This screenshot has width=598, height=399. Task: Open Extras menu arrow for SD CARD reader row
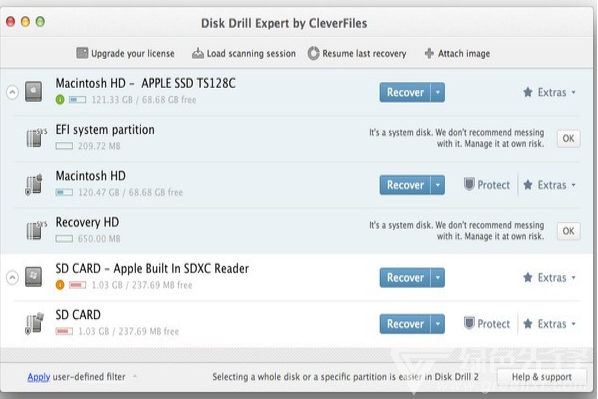tap(574, 277)
